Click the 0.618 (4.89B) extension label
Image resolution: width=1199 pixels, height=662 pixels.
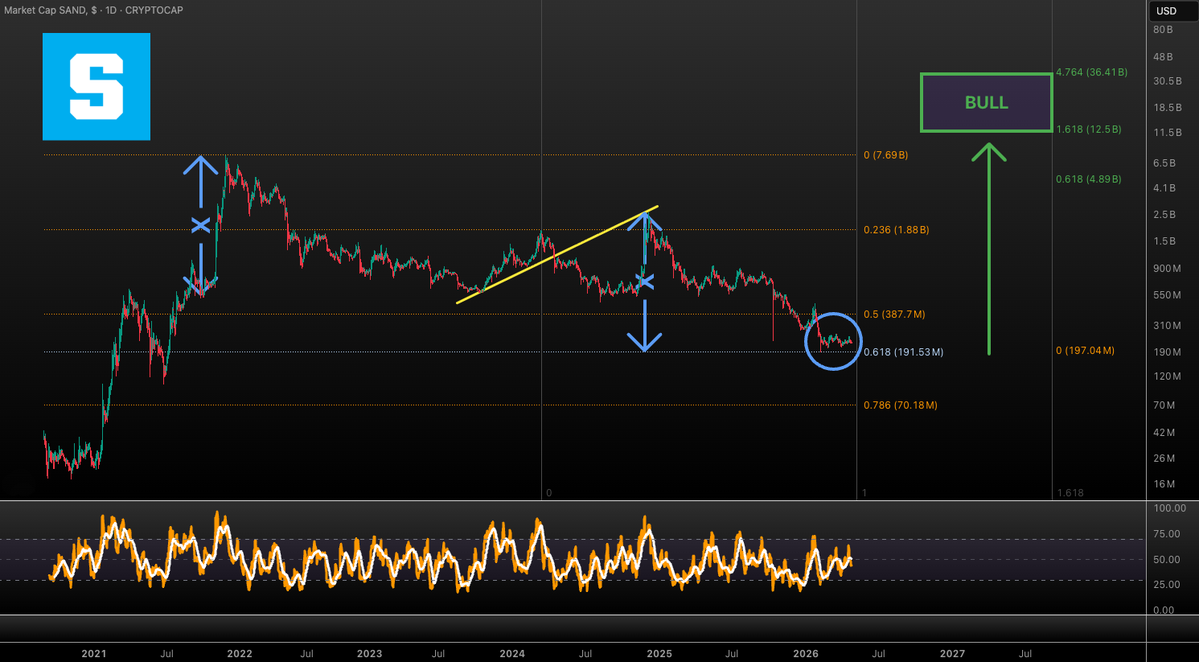pos(1088,180)
